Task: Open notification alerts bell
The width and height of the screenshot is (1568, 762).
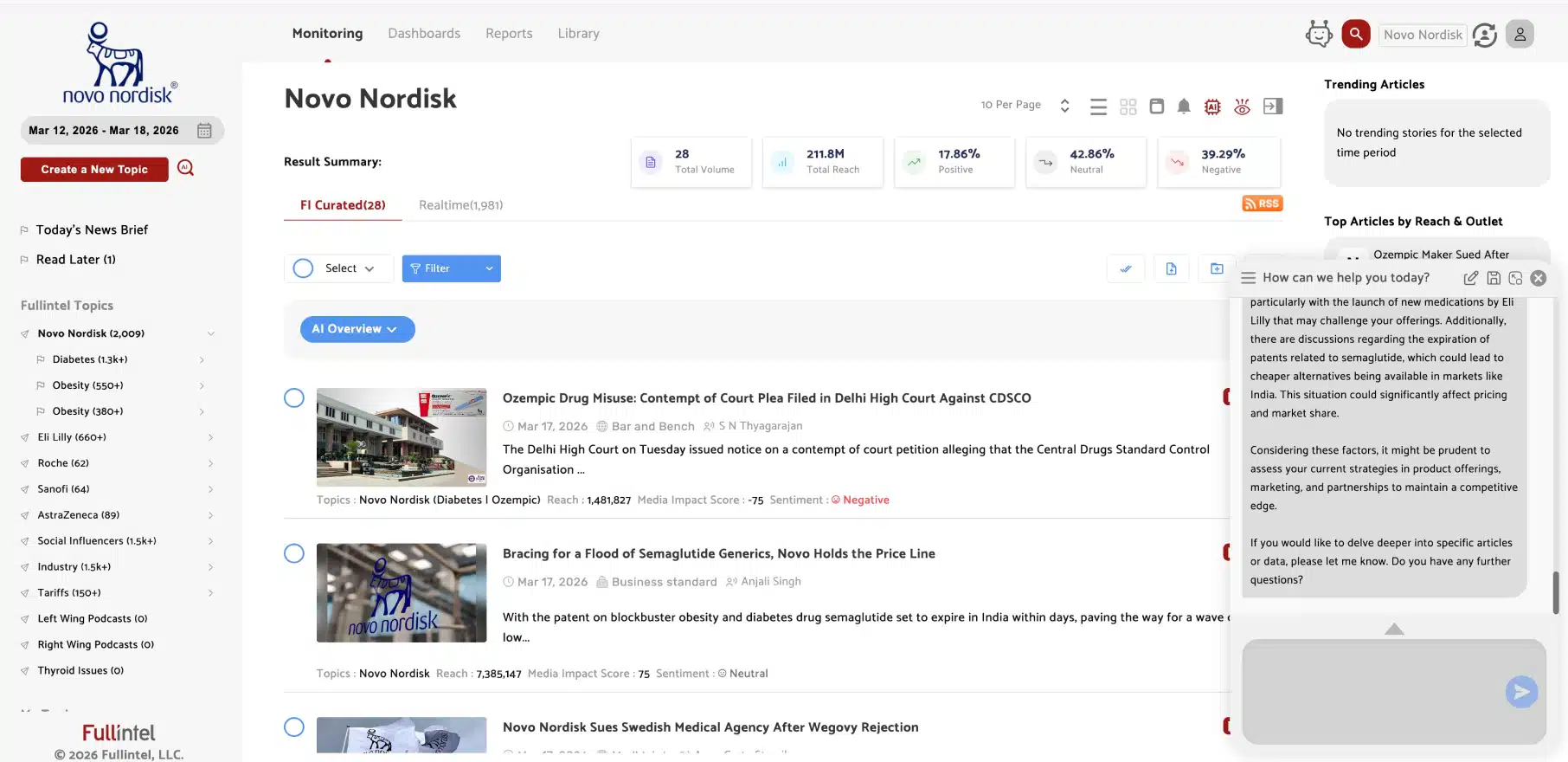Action: coord(1184,106)
